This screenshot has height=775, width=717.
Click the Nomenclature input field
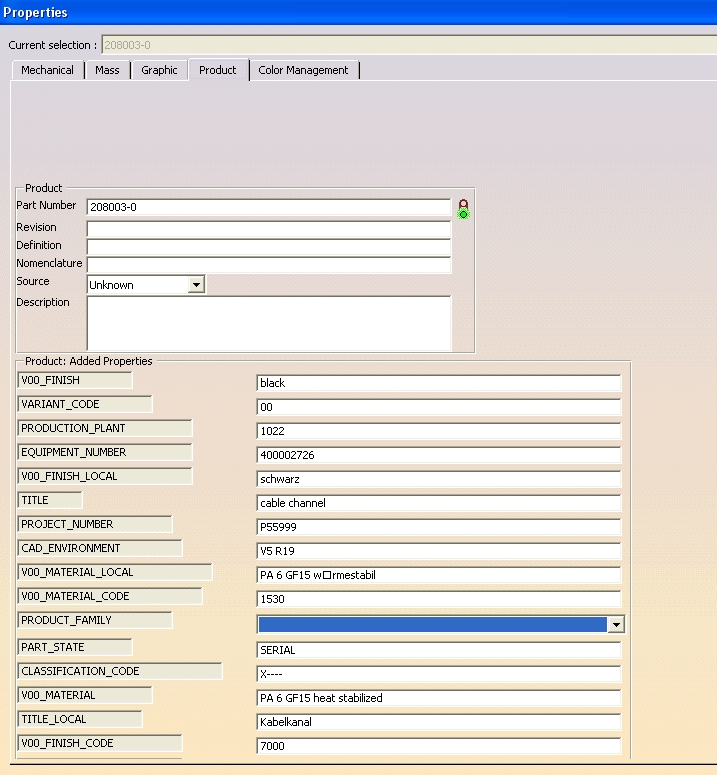[269, 264]
